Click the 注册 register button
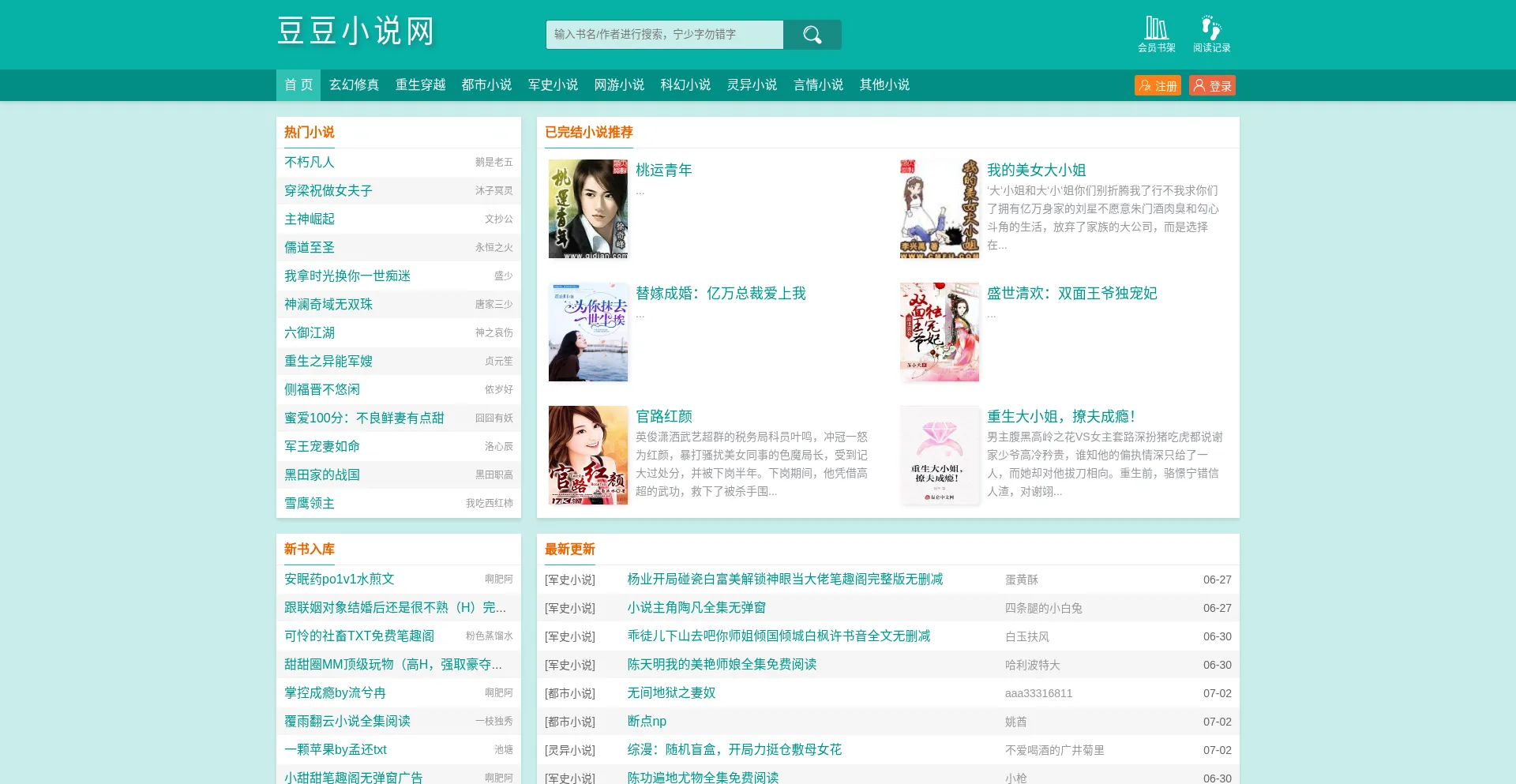1516x784 pixels. (x=1158, y=85)
